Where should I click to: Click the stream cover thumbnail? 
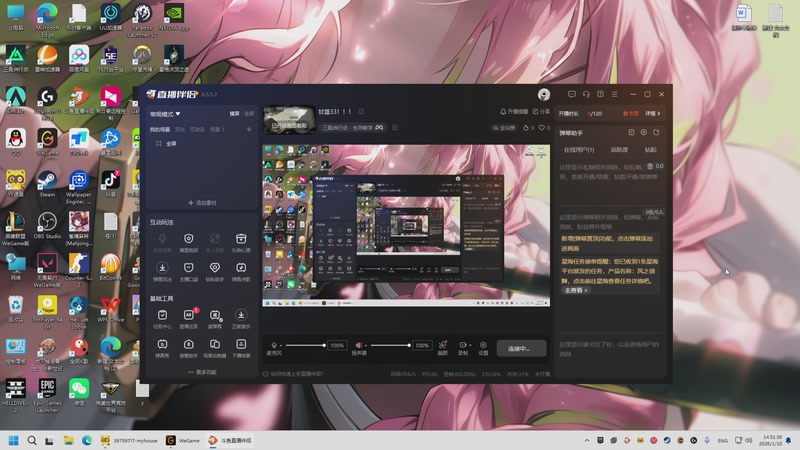(289, 119)
